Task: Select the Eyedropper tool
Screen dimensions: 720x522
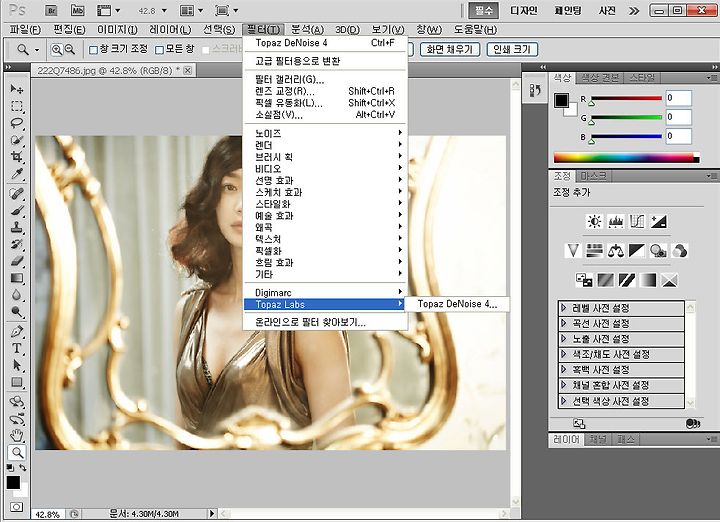Action: pyautogui.click(x=17, y=174)
